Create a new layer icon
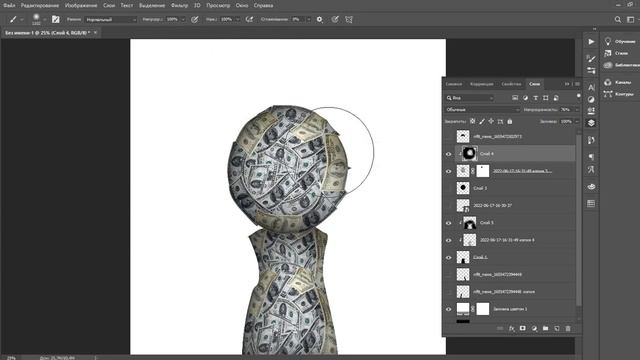 click(557, 328)
